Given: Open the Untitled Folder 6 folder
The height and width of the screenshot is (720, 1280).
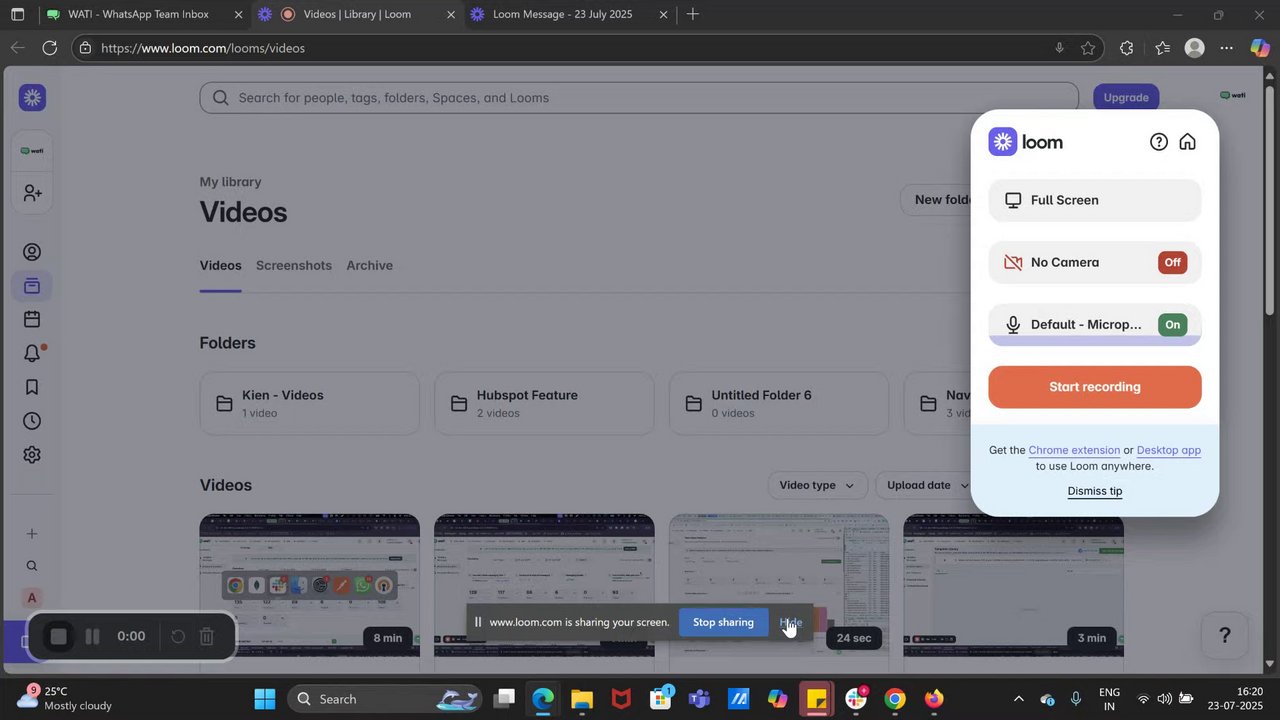Looking at the screenshot, I should click(x=779, y=403).
